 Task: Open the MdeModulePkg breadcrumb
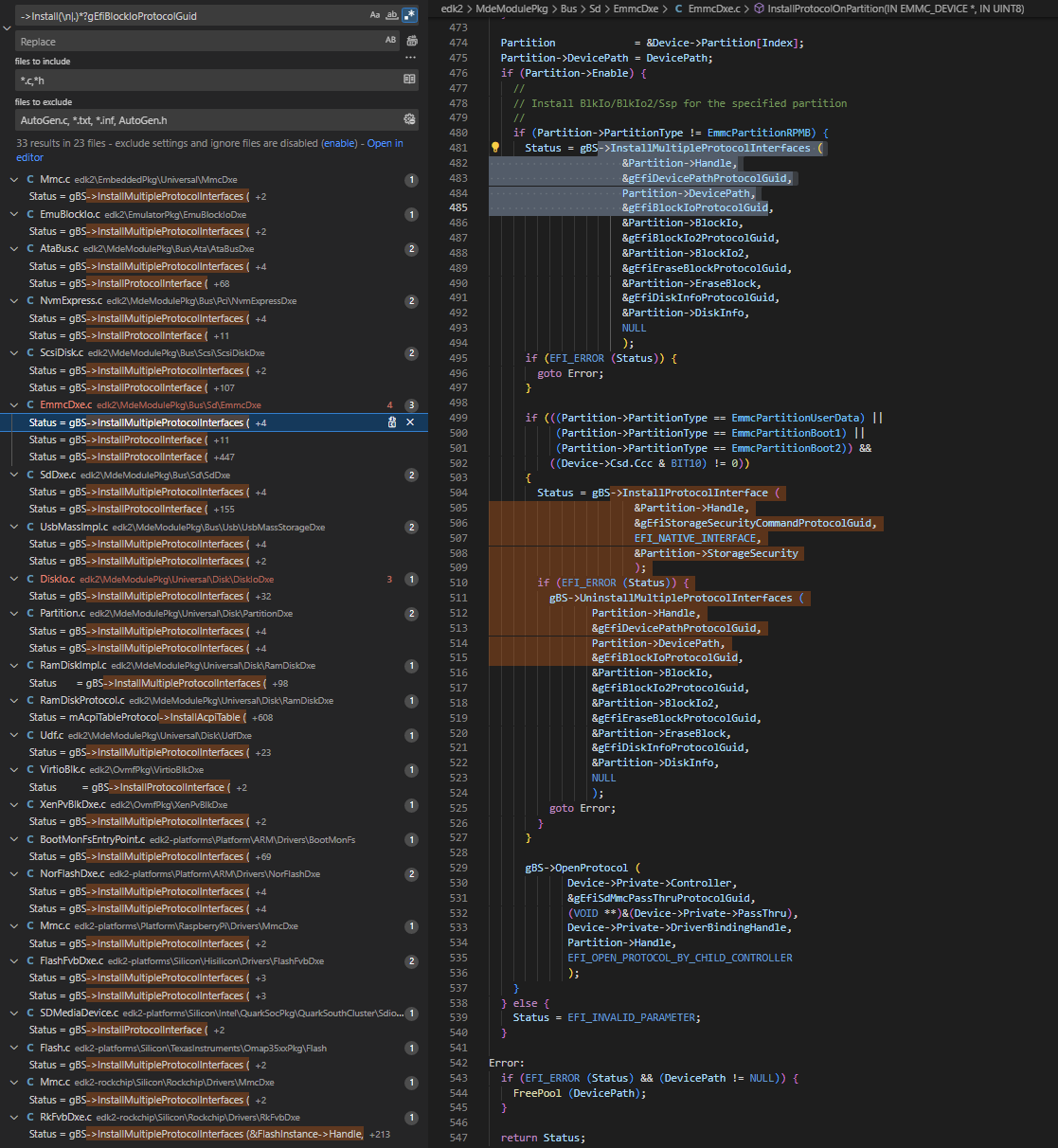pos(511,9)
